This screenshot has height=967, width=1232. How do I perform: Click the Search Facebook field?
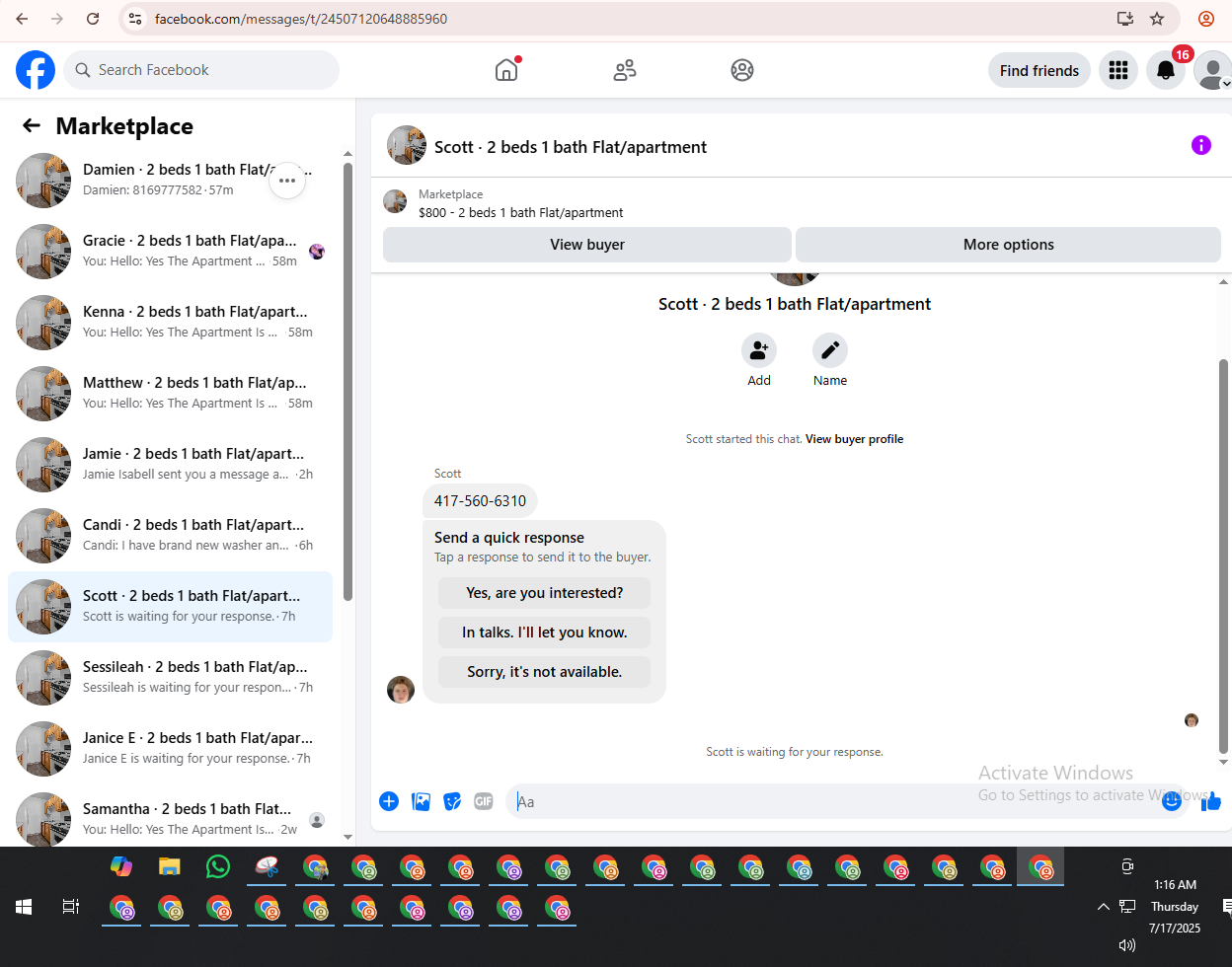[201, 70]
